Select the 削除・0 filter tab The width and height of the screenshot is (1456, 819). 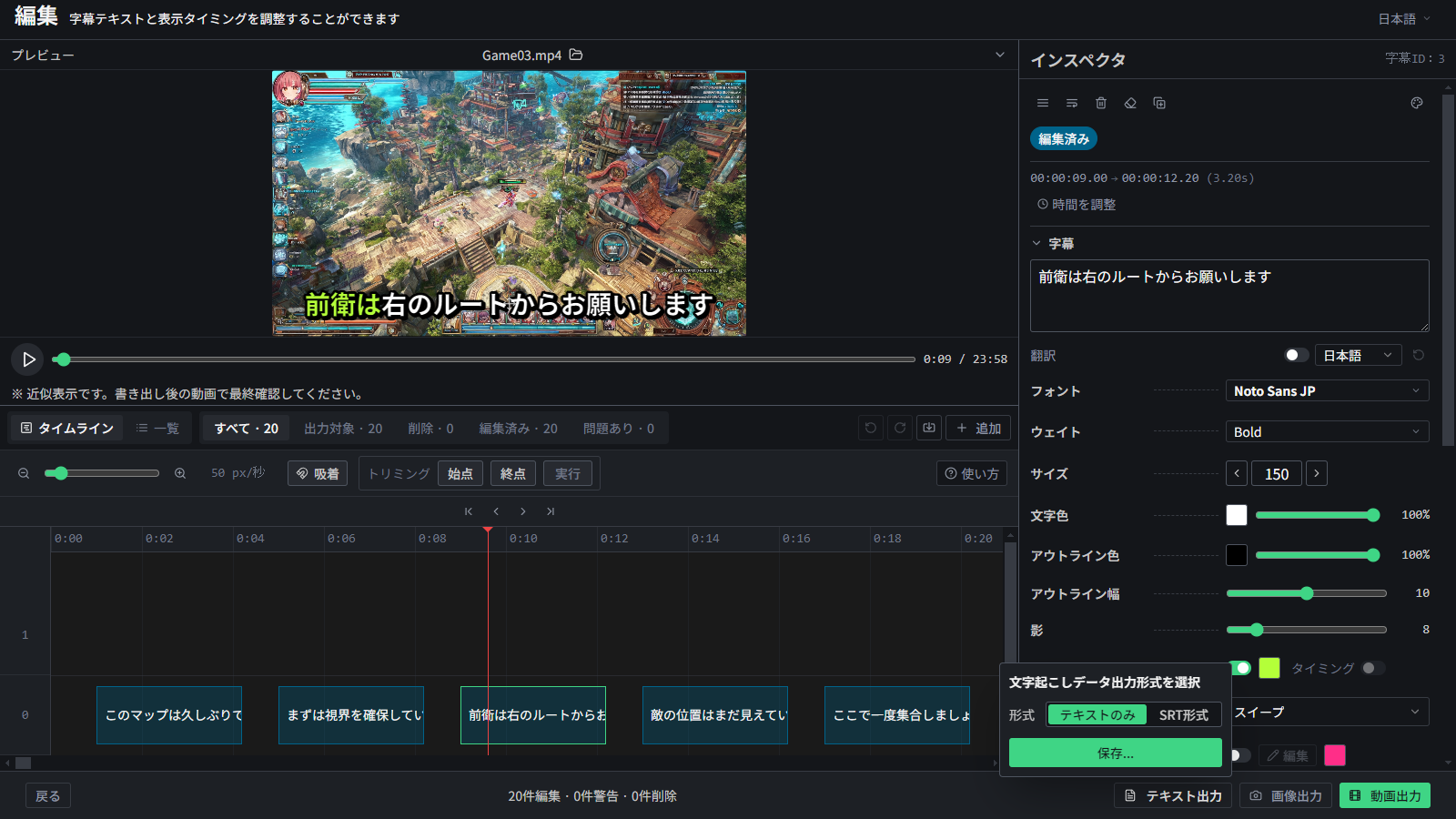click(x=430, y=428)
